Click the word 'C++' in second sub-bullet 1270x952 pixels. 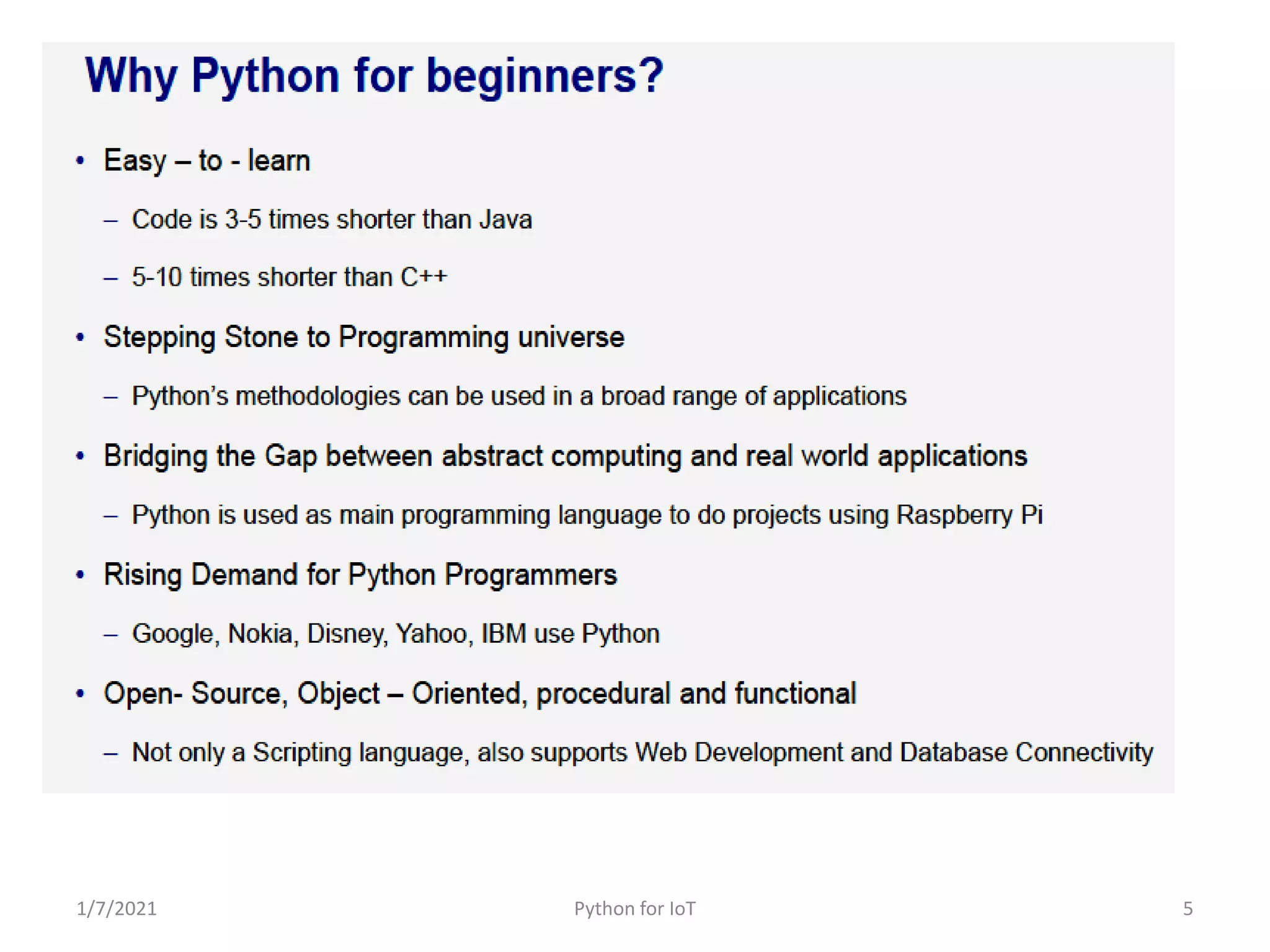pos(424,277)
